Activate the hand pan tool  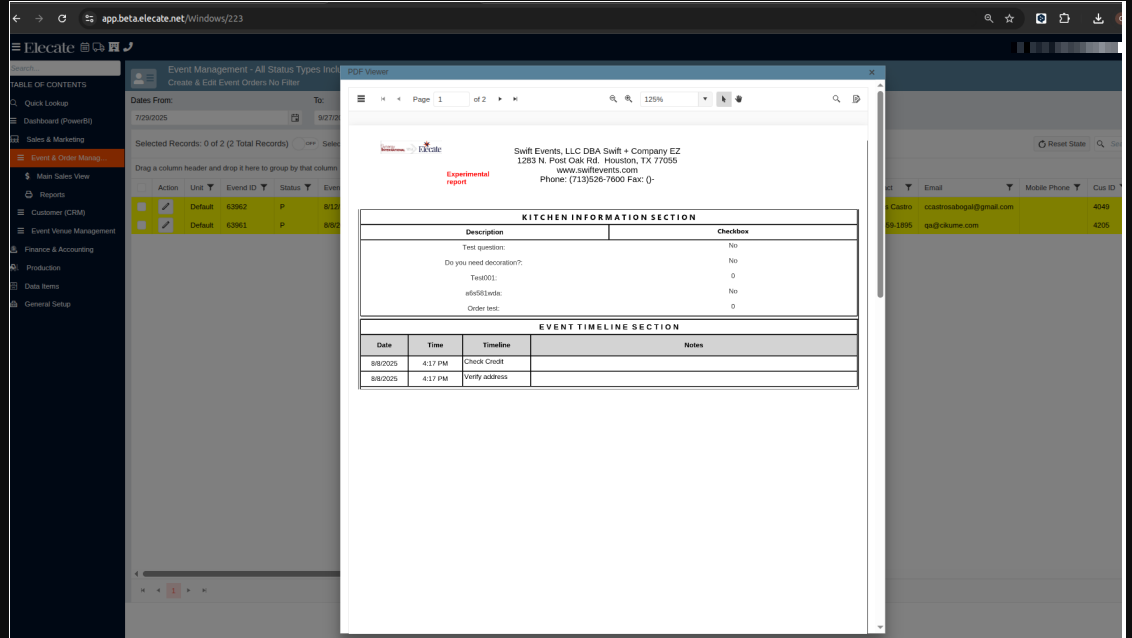(x=739, y=99)
